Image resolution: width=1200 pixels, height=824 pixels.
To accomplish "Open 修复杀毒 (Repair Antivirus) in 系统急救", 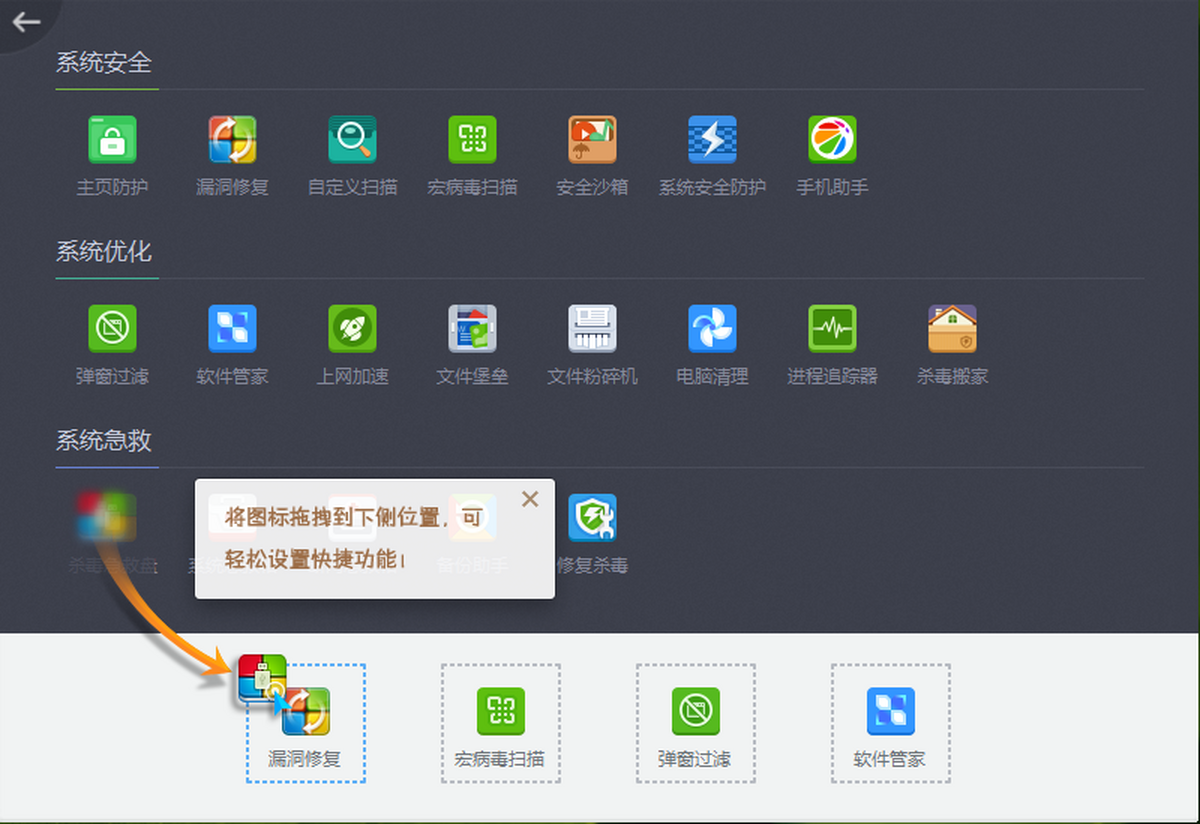I will 592,519.
